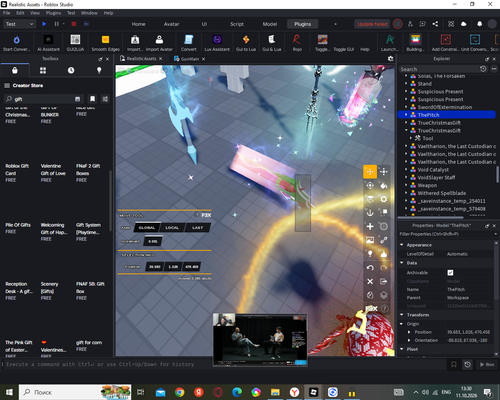Select the F3X Weld chain-link tool

384,240
